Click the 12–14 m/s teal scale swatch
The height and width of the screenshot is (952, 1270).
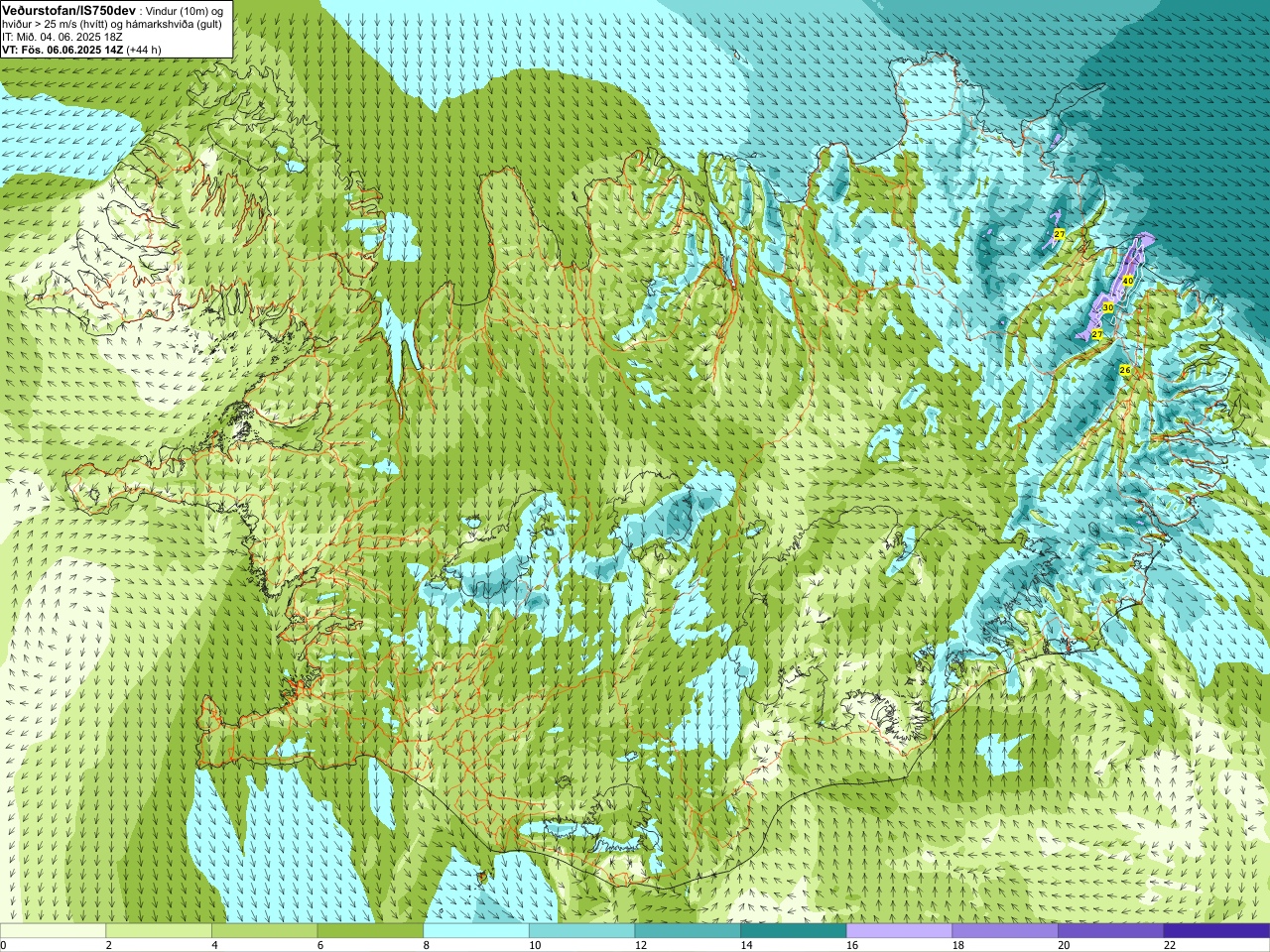[688, 931]
